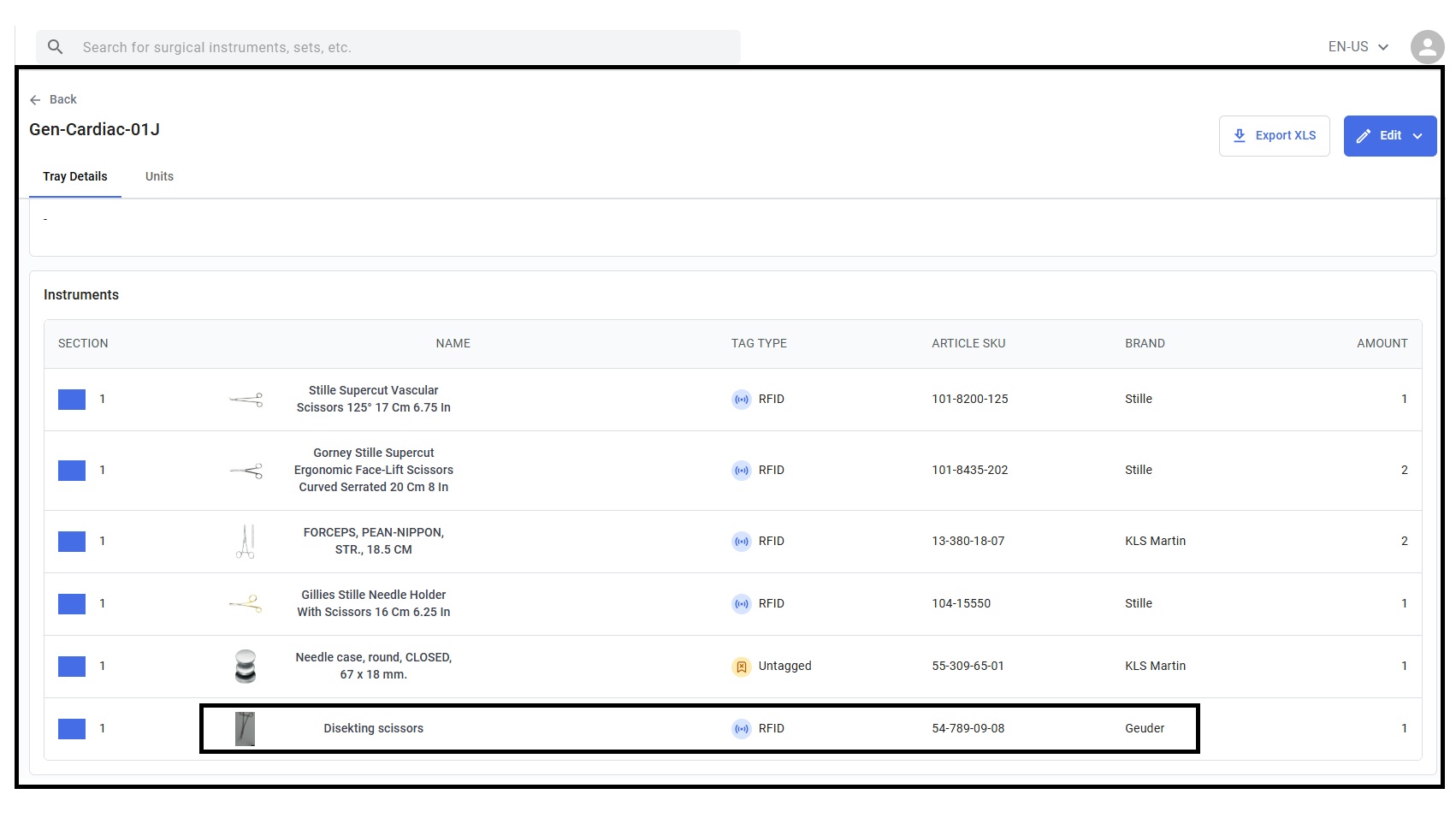Click article SKU 104-15550

[962, 603]
